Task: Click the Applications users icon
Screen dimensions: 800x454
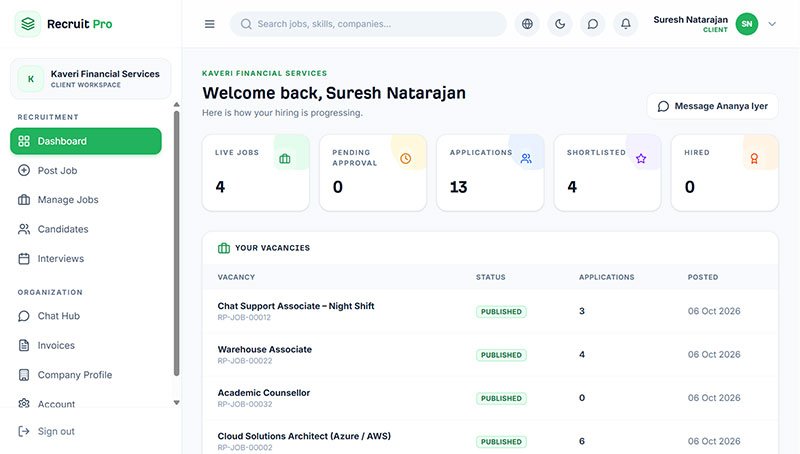Action: coord(526,159)
